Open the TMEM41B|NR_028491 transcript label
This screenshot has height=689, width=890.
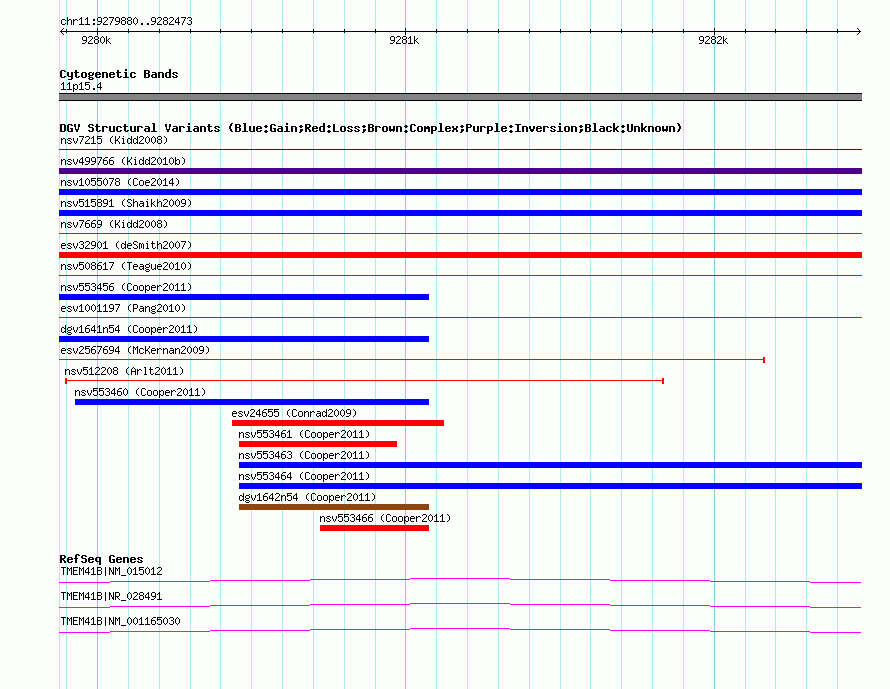point(111,596)
